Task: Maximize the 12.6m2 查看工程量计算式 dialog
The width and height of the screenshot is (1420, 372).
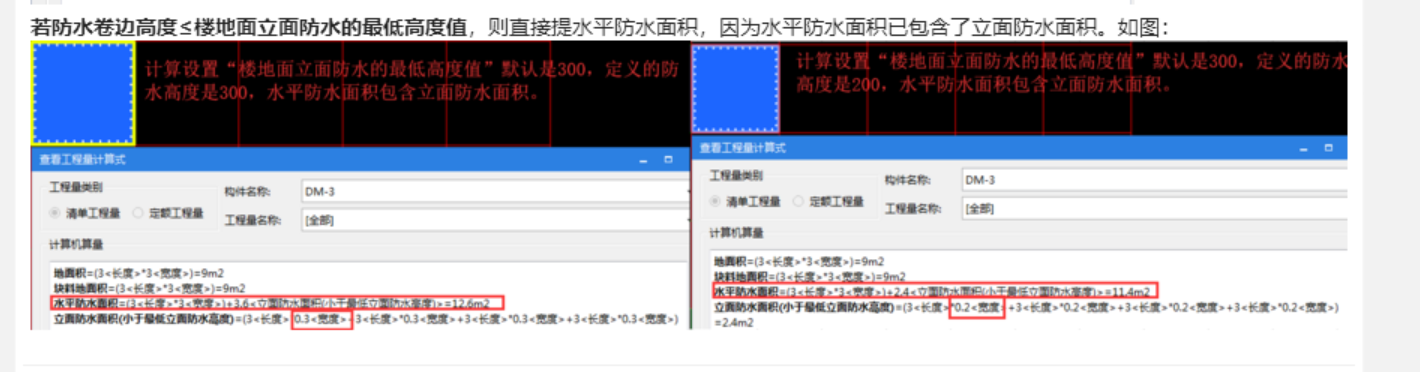Action: click(668, 159)
